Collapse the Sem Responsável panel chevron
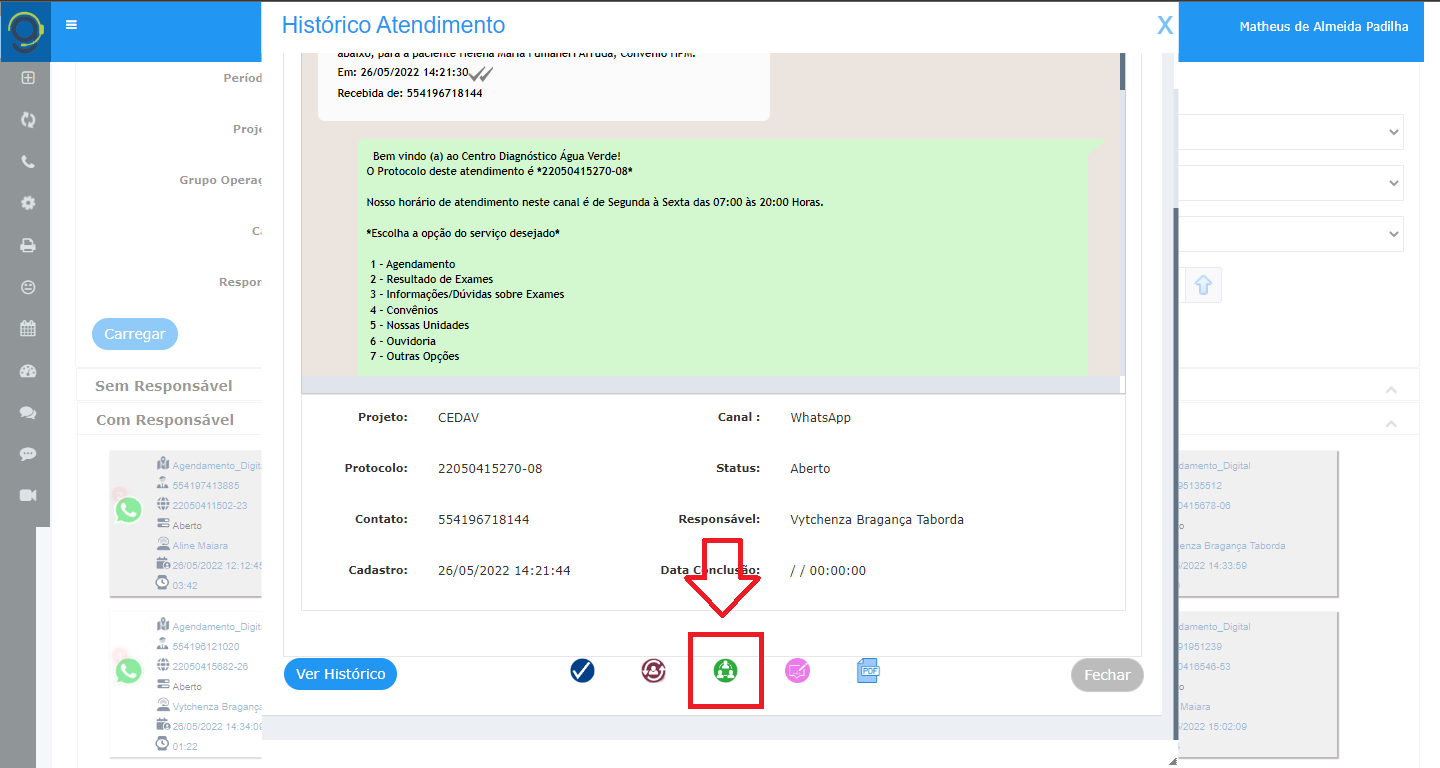Image resolution: width=1440 pixels, height=768 pixels. click(x=1391, y=389)
